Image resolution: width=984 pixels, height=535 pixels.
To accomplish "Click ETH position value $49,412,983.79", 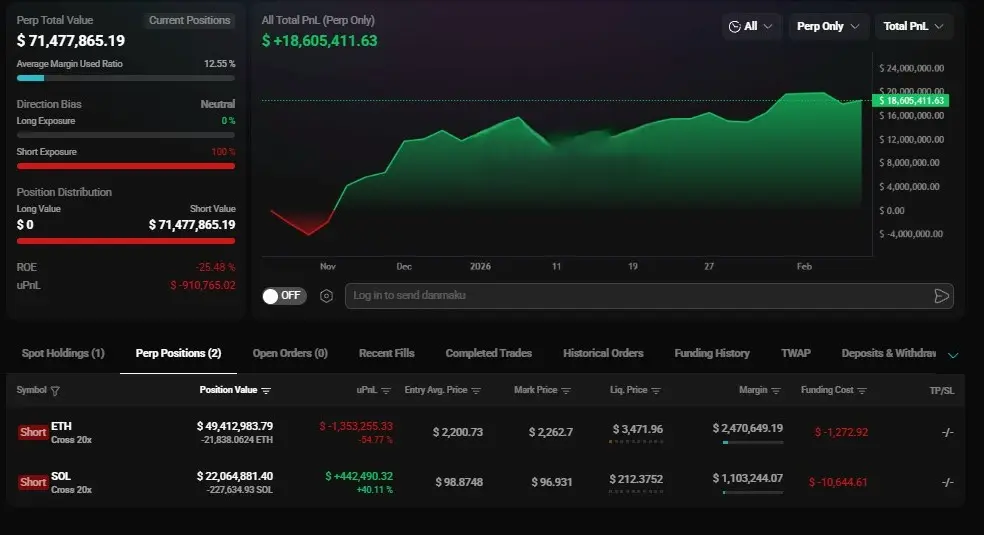I will tap(235, 426).
